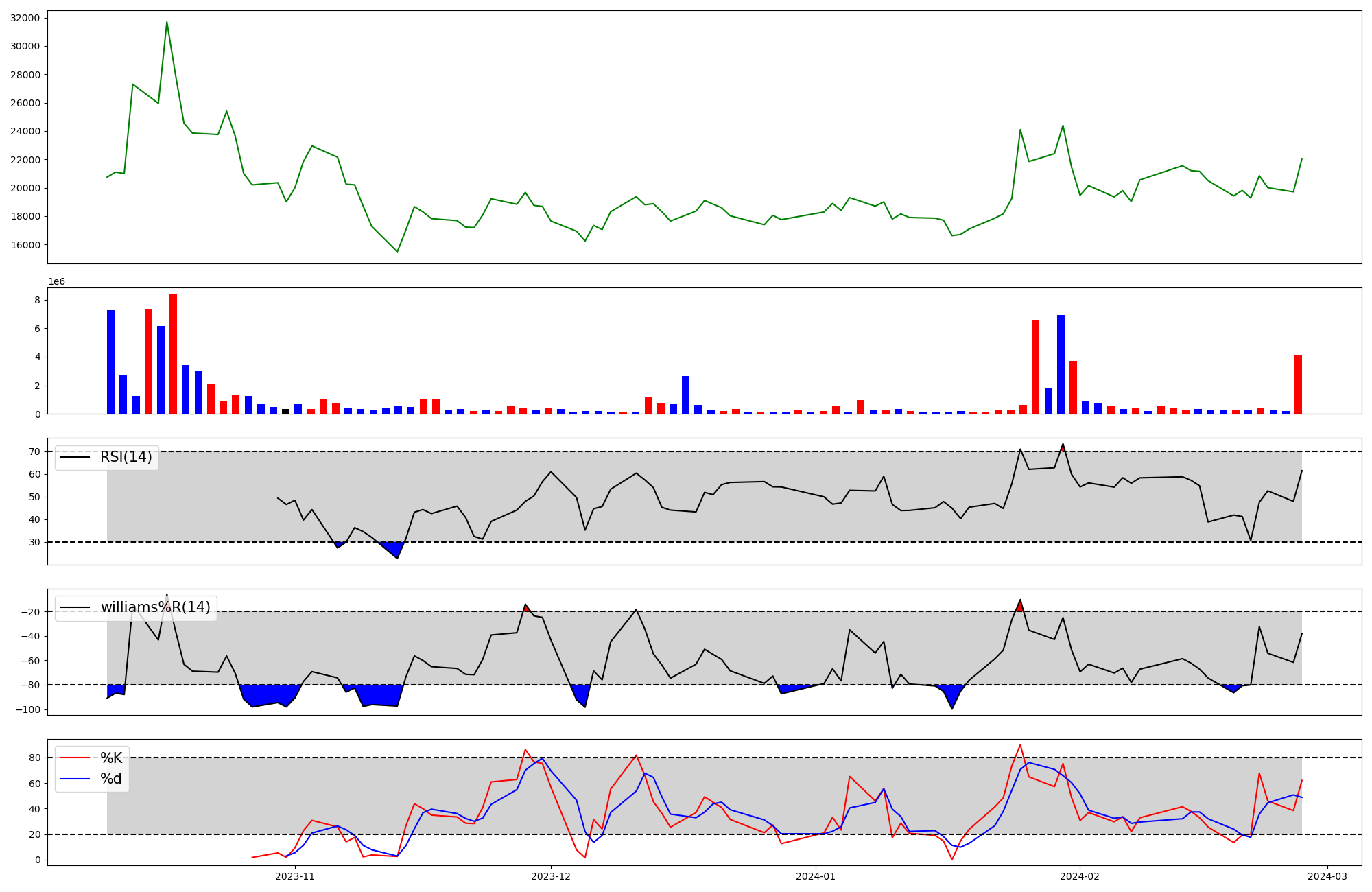Click the -100 tick on Williams axis
The width and height of the screenshot is (1372, 892).
click(x=29, y=709)
